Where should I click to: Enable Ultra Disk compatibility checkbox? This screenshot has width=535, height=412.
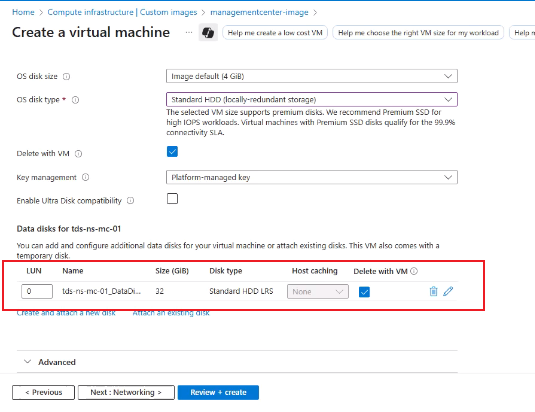(x=172, y=198)
